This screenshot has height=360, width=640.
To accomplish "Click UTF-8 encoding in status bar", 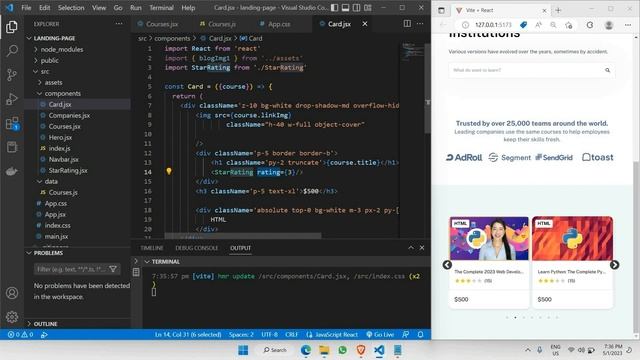I will pos(269,334).
